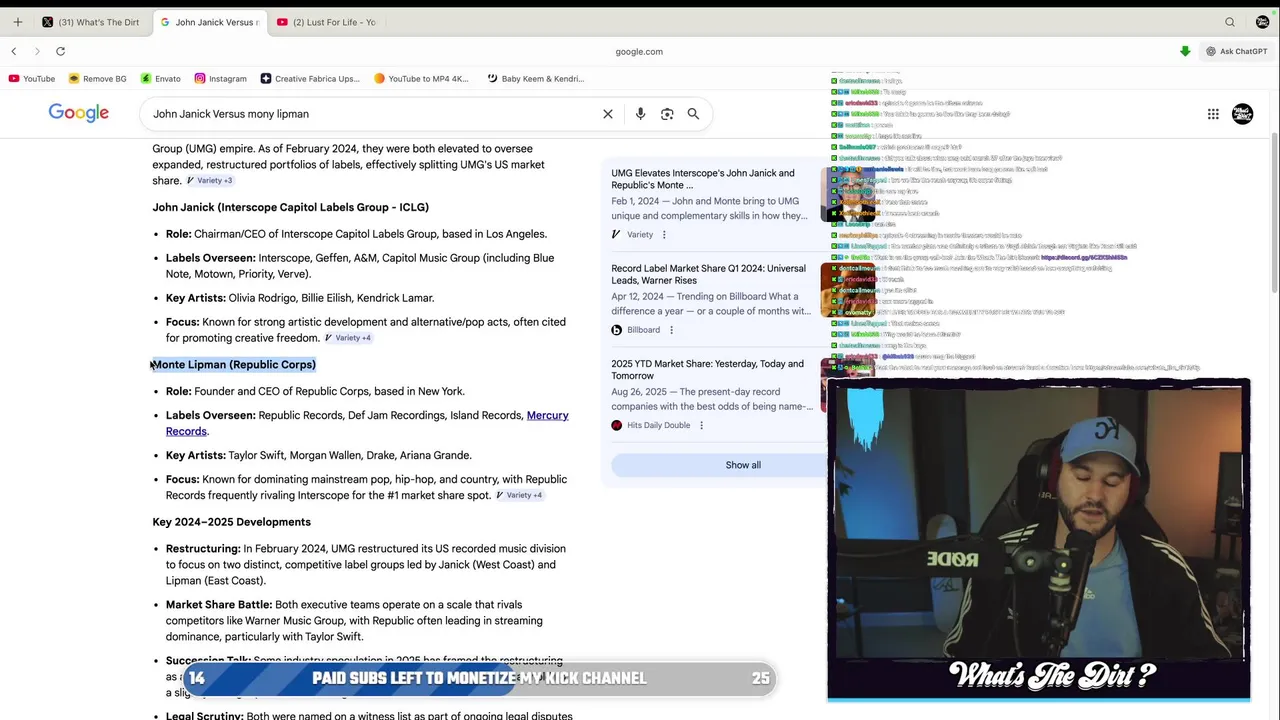Open UMG Elevates Interscope's John Janick article
Viewport: 1280px width, 720px height.
(x=703, y=179)
